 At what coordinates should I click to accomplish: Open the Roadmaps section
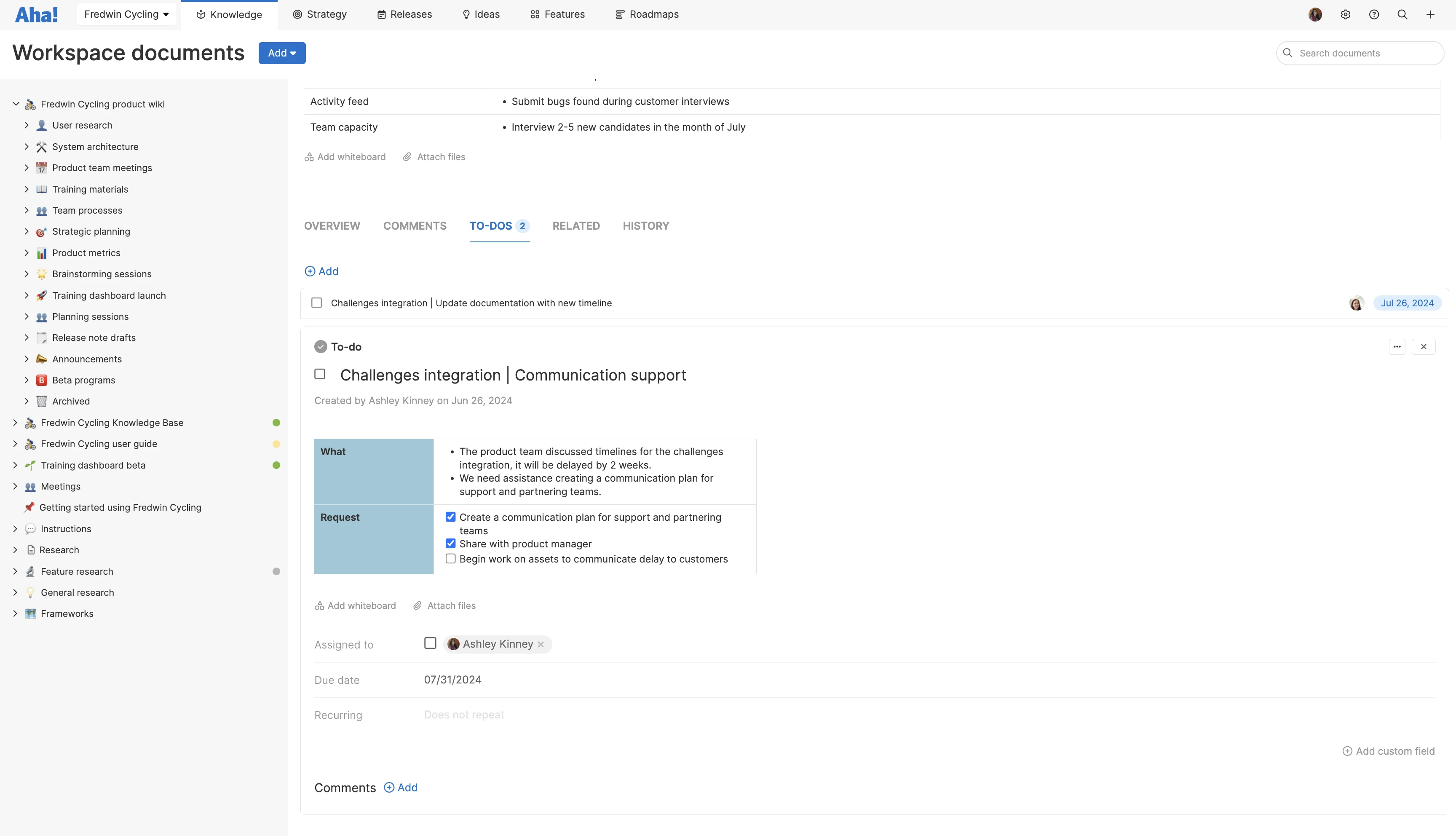[x=647, y=14]
